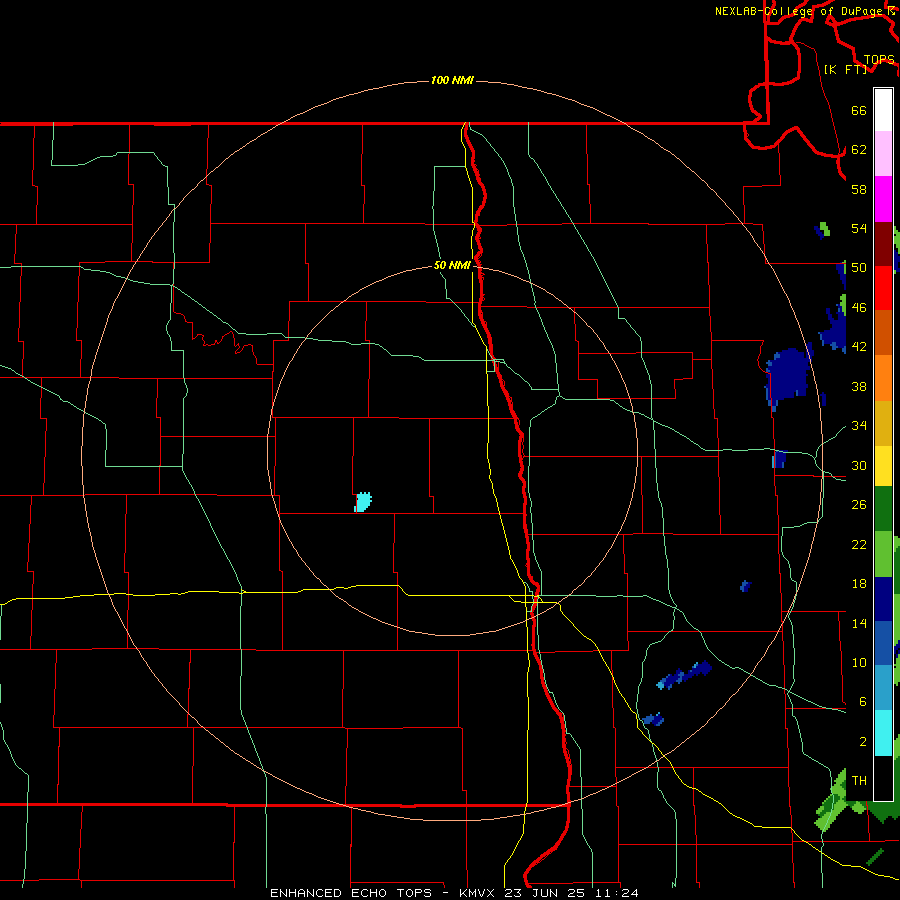Click the bright red legend swatch near 50
The image size is (900, 900).
coord(883,288)
